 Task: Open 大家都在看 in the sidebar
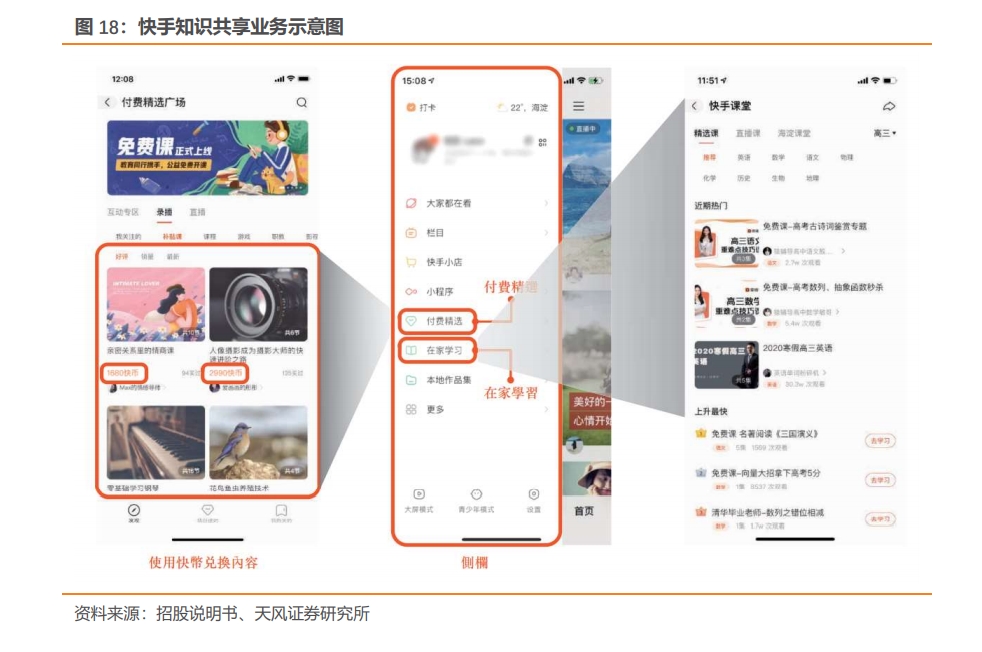coord(476,204)
